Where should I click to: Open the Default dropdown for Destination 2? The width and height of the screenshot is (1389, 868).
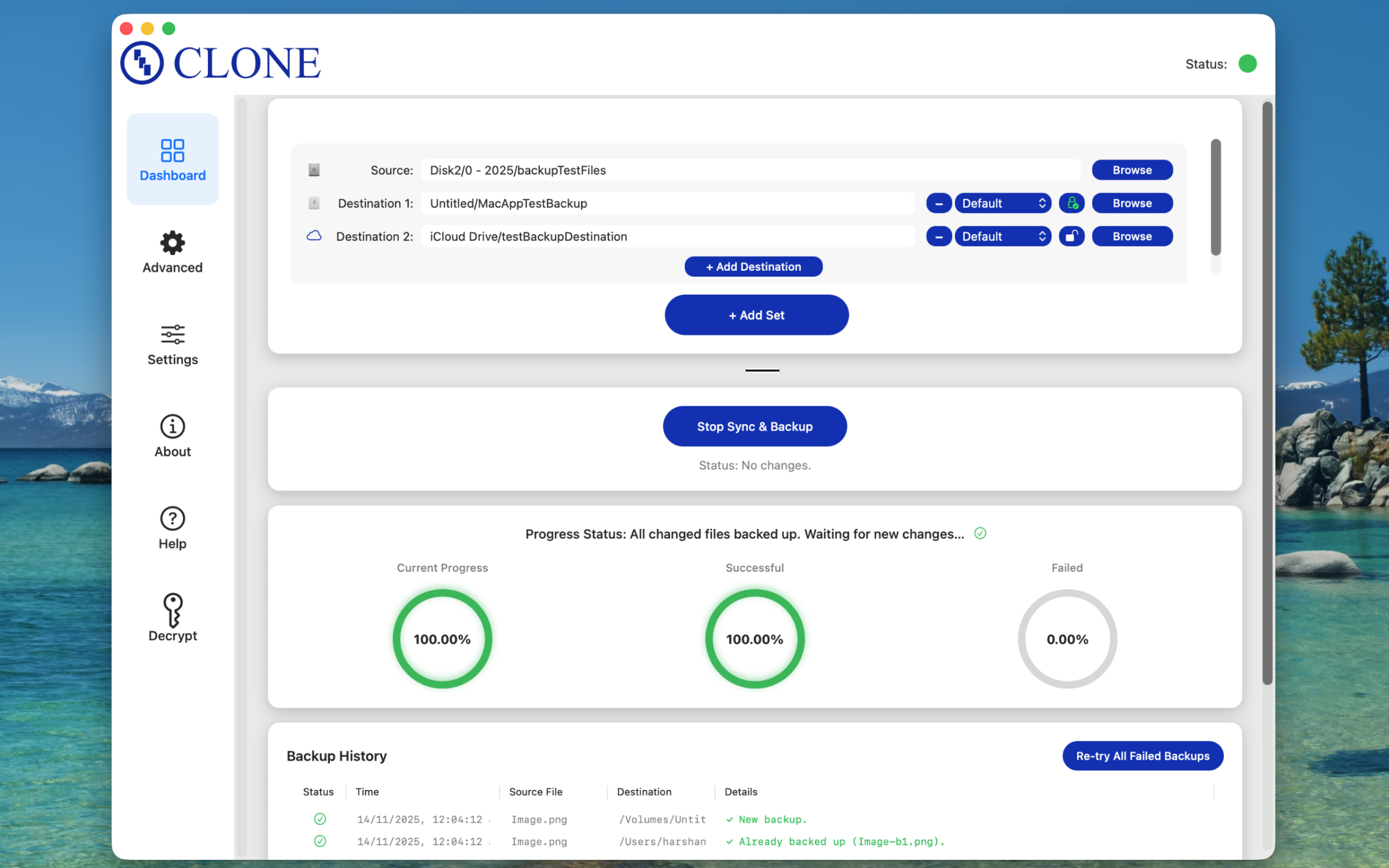(x=1002, y=236)
